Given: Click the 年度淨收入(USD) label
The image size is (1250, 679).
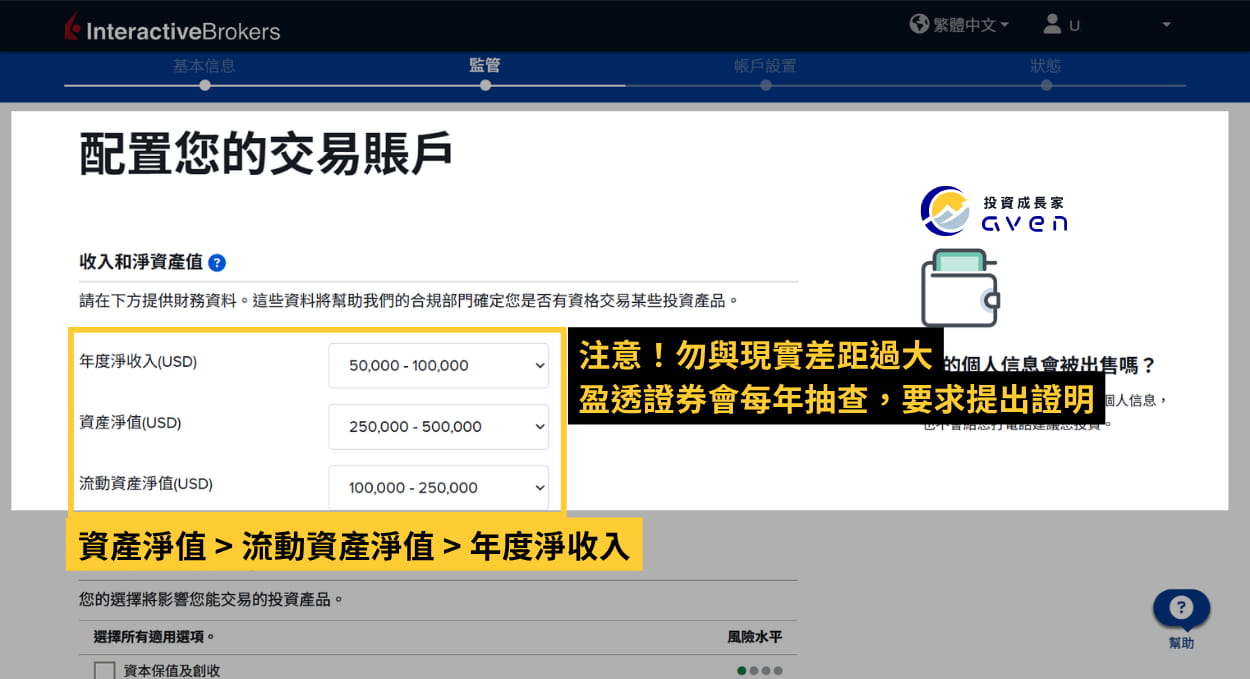Looking at the screenshot, I should point(138,361).
